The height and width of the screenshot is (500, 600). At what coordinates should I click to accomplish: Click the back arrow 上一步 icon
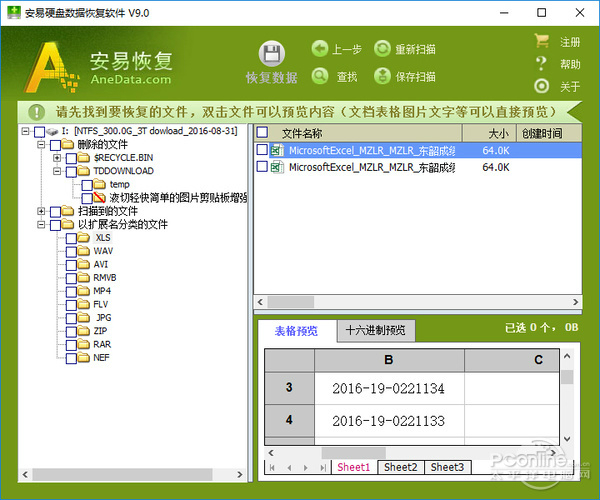(320, 49)
